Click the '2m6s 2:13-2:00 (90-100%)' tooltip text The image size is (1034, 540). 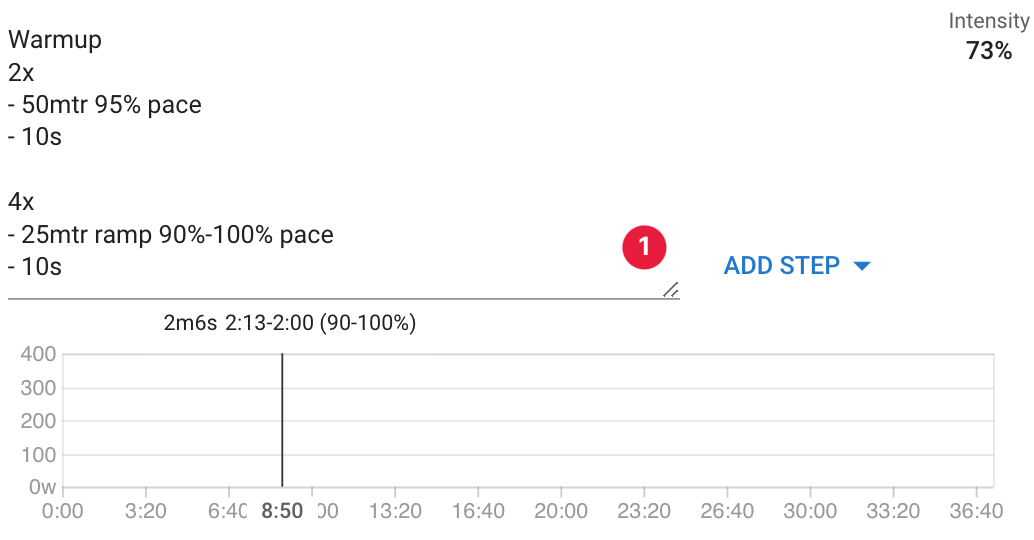click(x=290, y=323)
